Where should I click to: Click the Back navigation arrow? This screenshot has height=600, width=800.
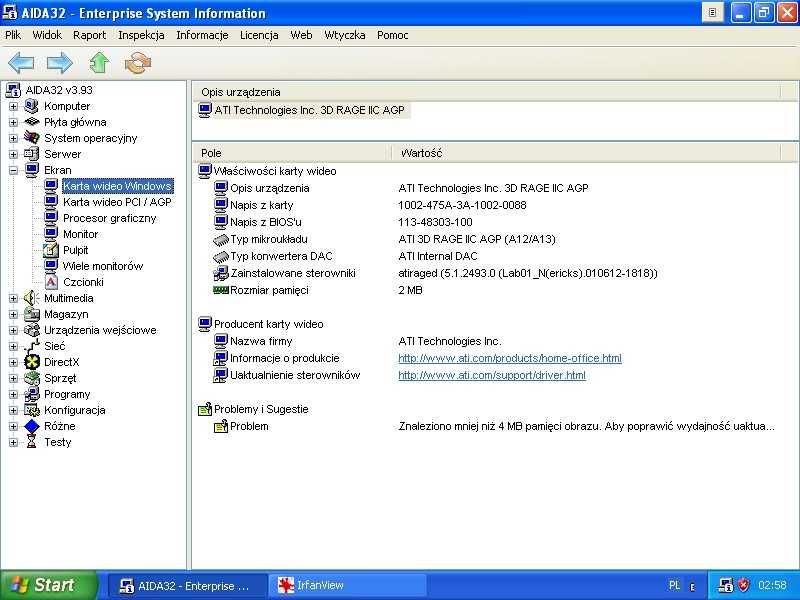point(21,63)
